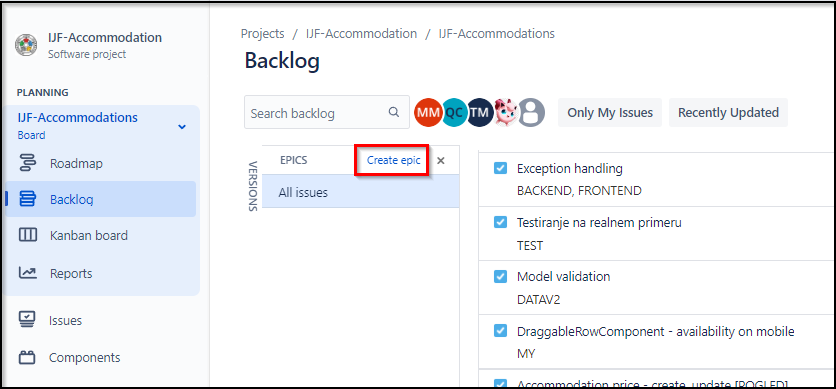
Task: Toggle the Exception handling issue checkbox
Action: [x=500, y=168]
